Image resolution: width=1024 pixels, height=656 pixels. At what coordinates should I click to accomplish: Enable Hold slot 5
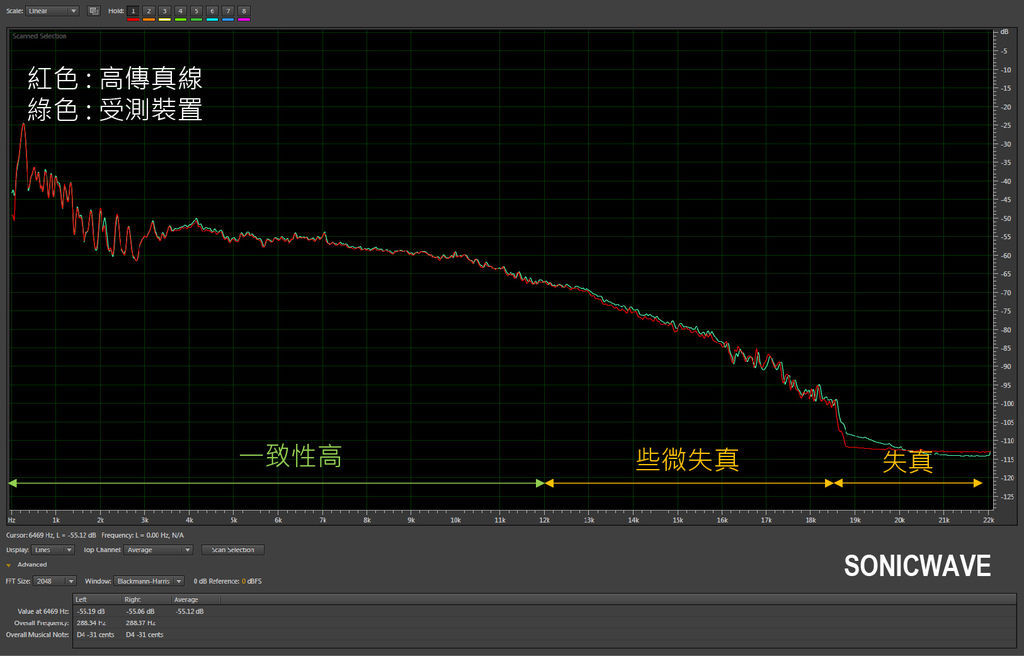(x=196, y=10)
